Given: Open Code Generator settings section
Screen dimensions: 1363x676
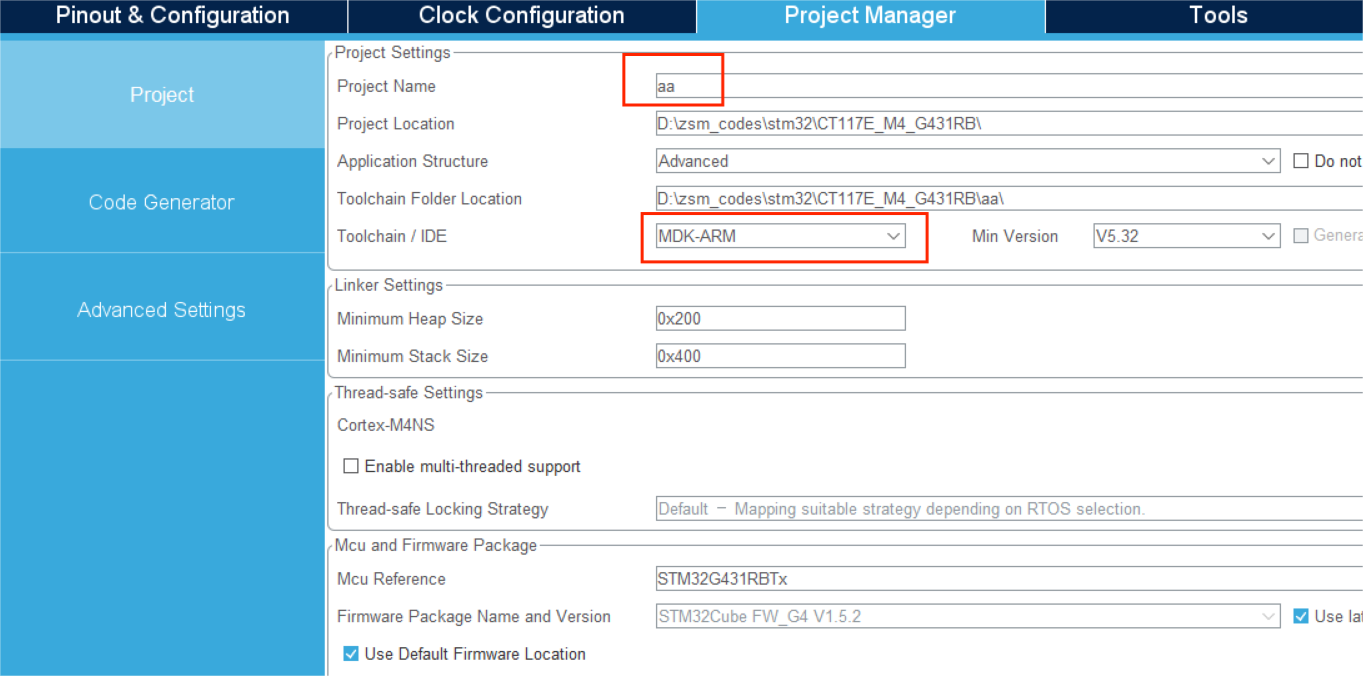Looking at the screenshot, I should click(162, 202).
